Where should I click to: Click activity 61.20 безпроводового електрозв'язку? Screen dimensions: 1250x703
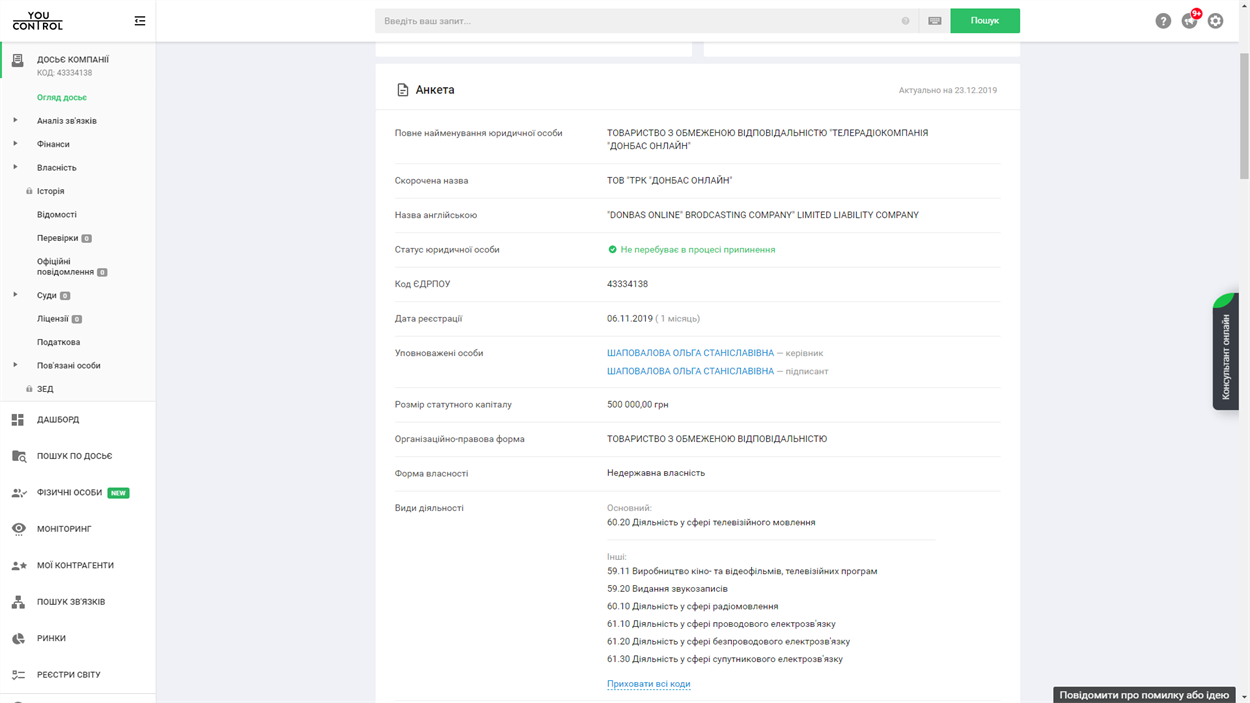(x=728, y=642)
